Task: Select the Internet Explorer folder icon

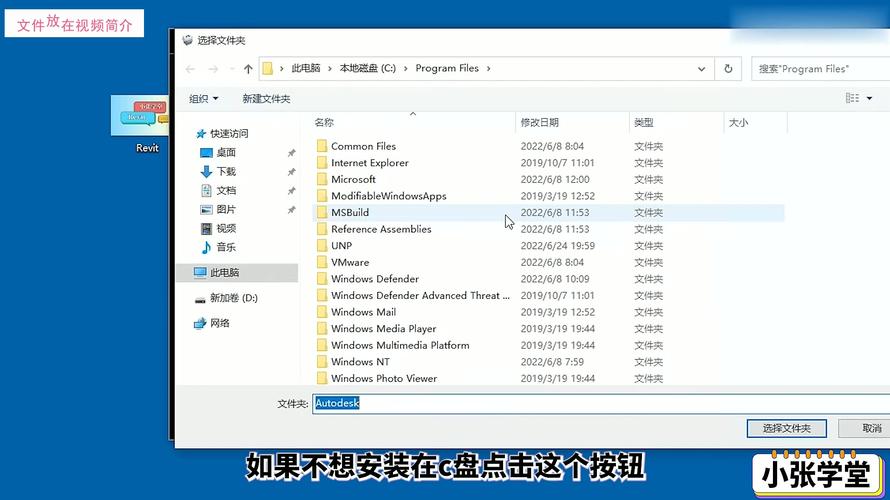Action: (322, 163)
